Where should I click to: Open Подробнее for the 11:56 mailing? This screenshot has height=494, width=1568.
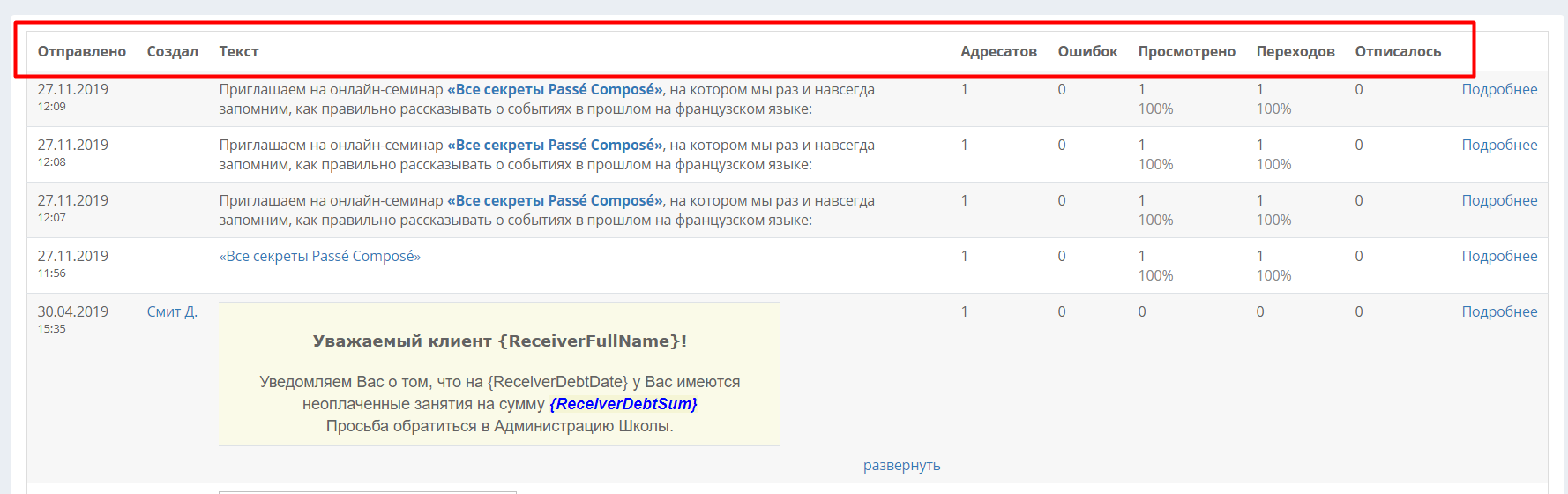click(x=1499, y=256)
